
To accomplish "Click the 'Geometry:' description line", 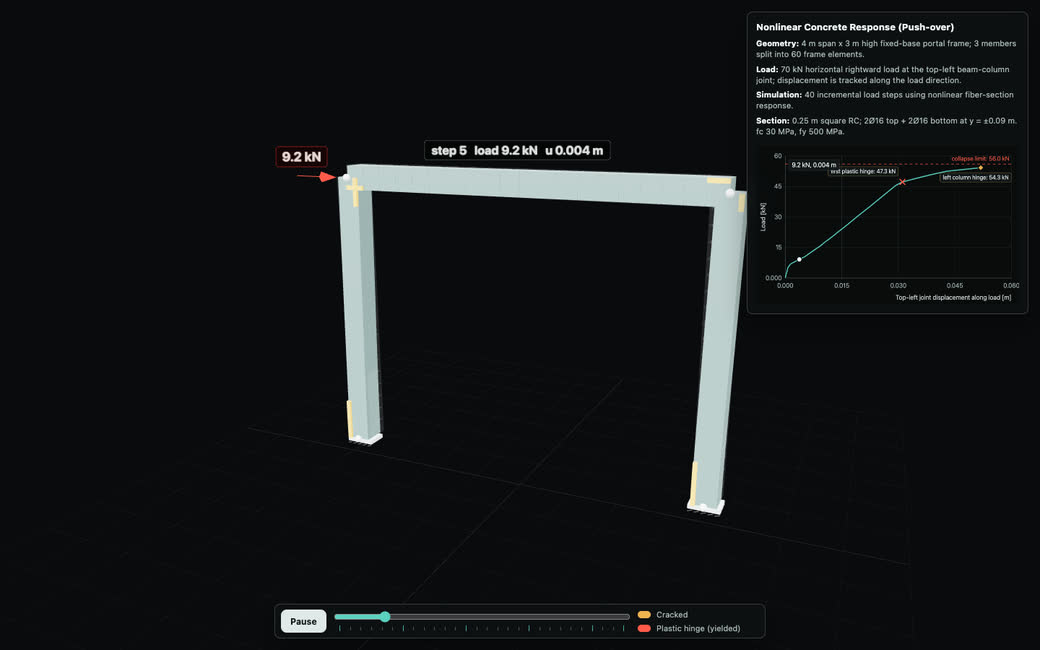I will click(x=886, y=48).
